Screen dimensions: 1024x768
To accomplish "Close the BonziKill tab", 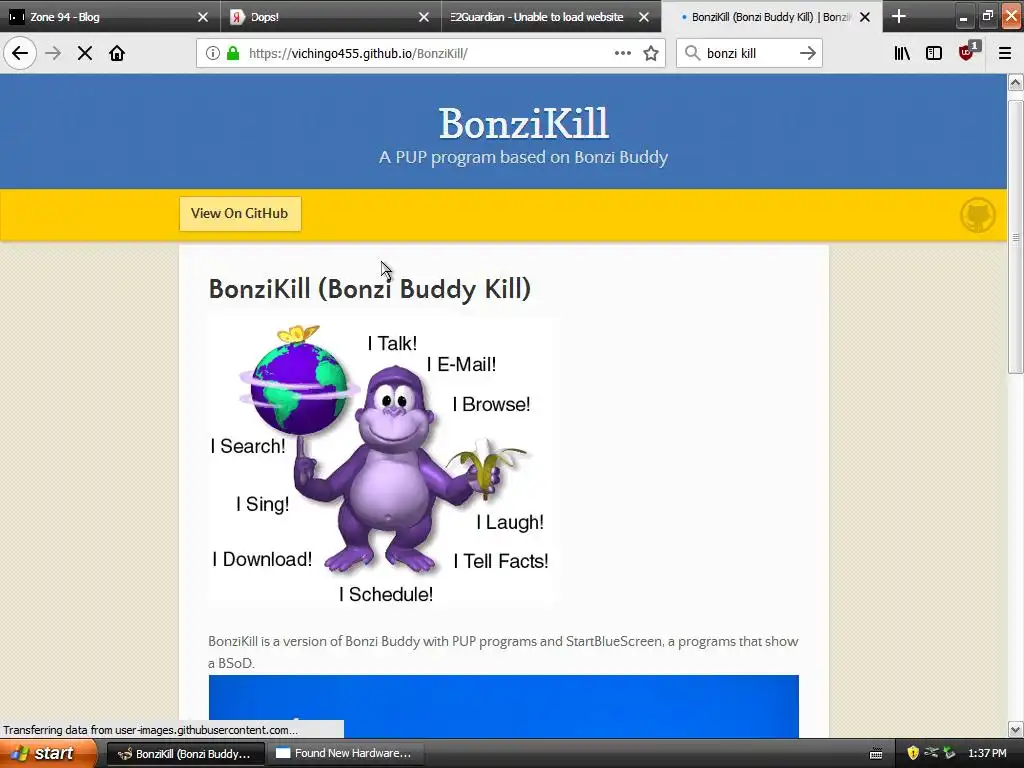I will [x=865, y=17].
